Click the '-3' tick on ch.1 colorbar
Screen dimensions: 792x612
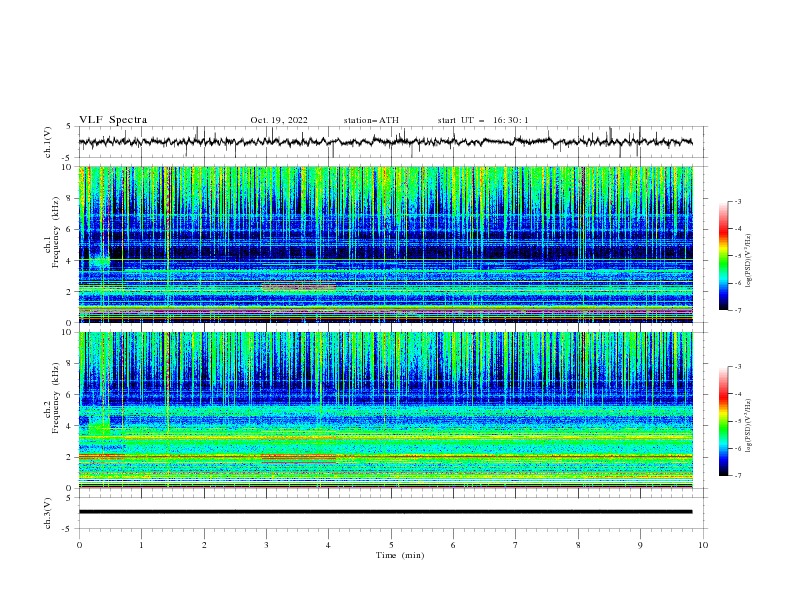point(737,201)
